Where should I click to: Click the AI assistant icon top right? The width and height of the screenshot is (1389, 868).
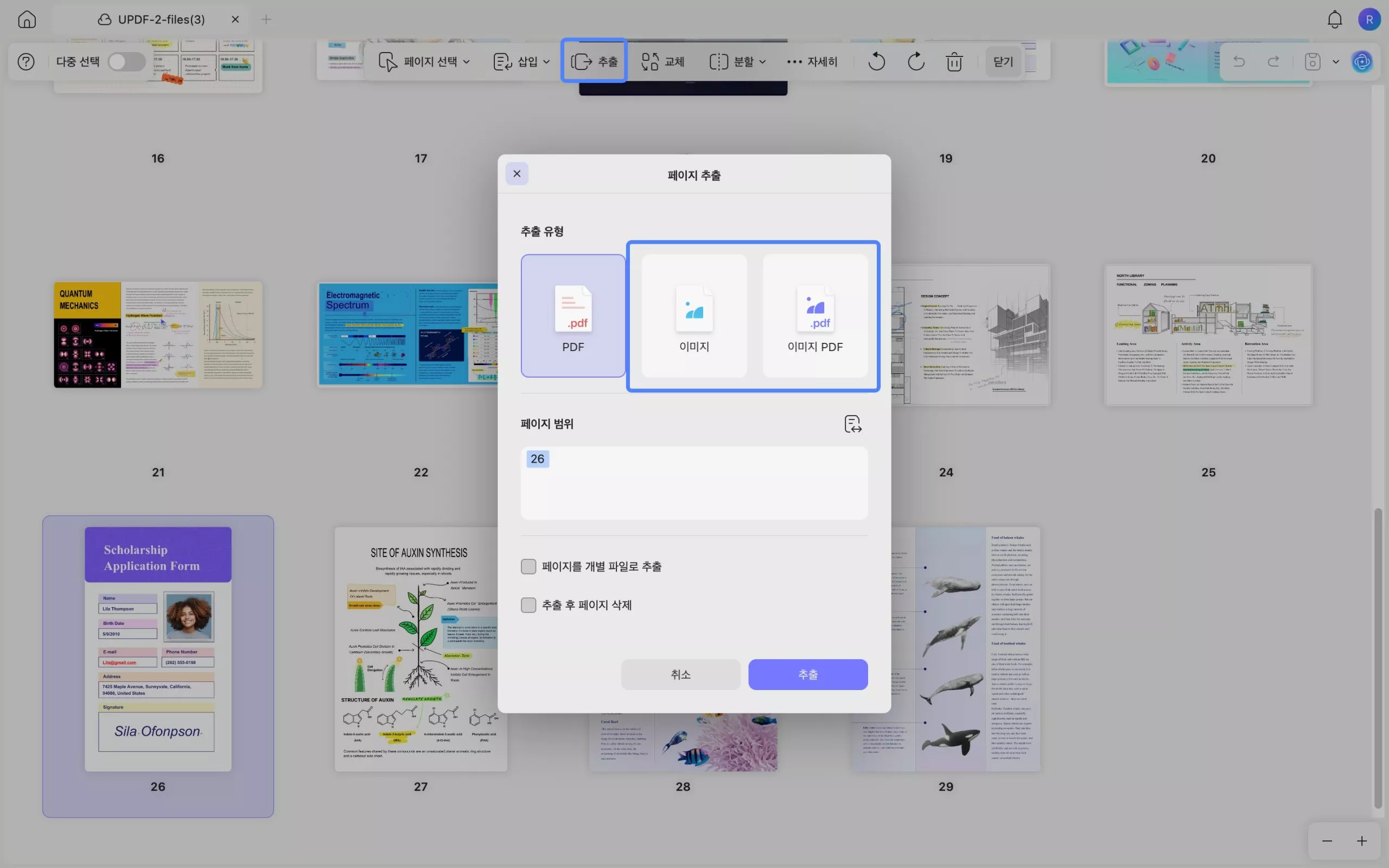1362,62
